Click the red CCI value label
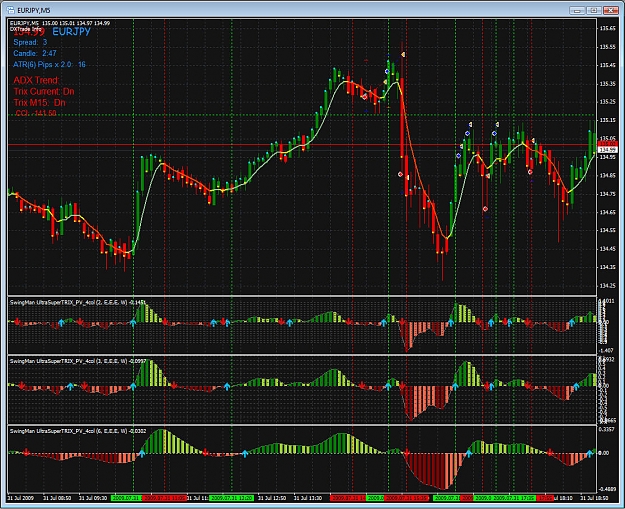 (36, 113)
